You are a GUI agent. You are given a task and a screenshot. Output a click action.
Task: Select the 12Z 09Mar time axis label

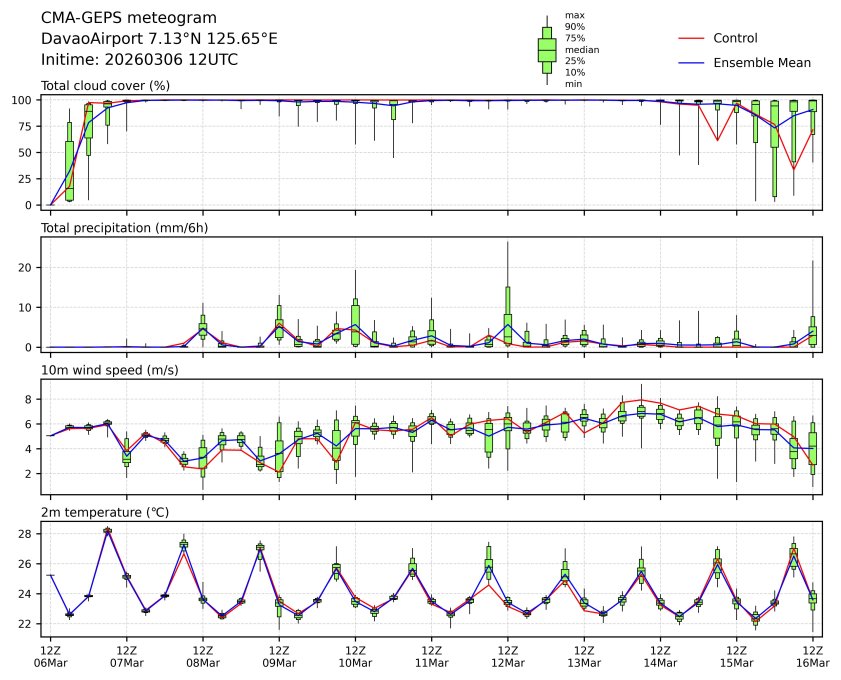279,655
